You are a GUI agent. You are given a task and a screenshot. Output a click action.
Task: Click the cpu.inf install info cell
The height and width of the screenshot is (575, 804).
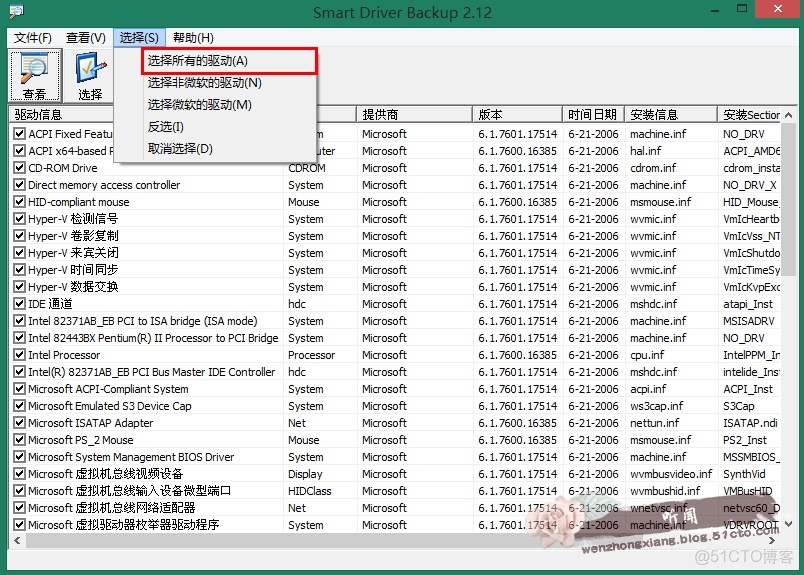[647, 354]
